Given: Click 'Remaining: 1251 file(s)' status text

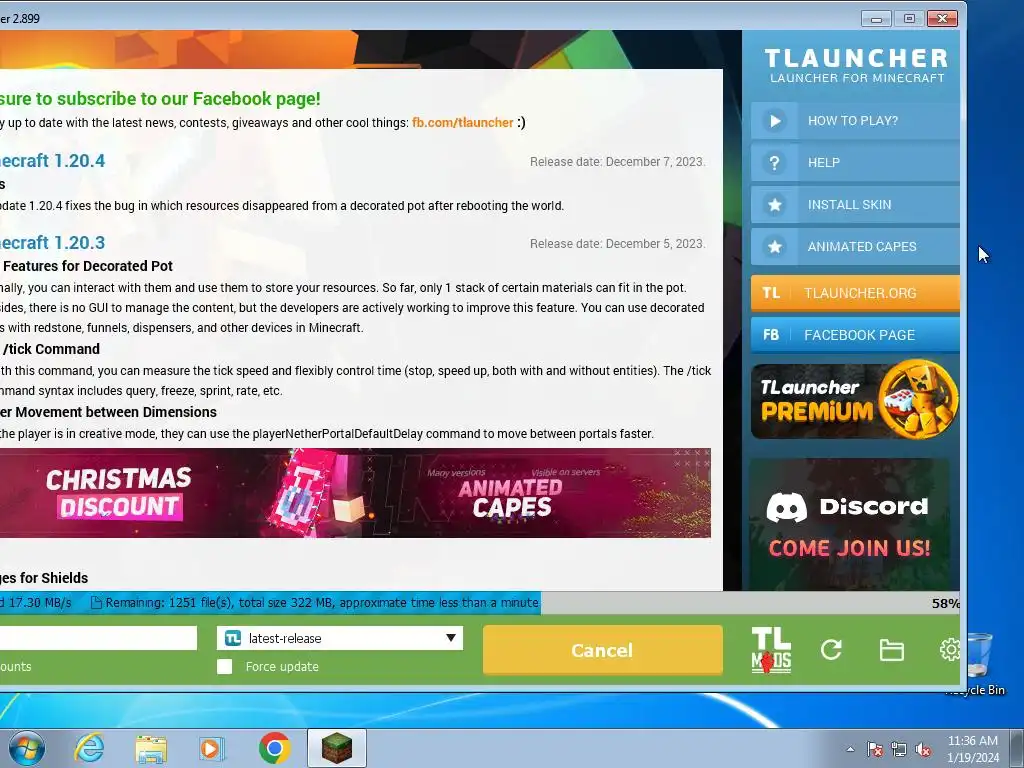Looking at the screenshot, I should (x=169, y=603).
